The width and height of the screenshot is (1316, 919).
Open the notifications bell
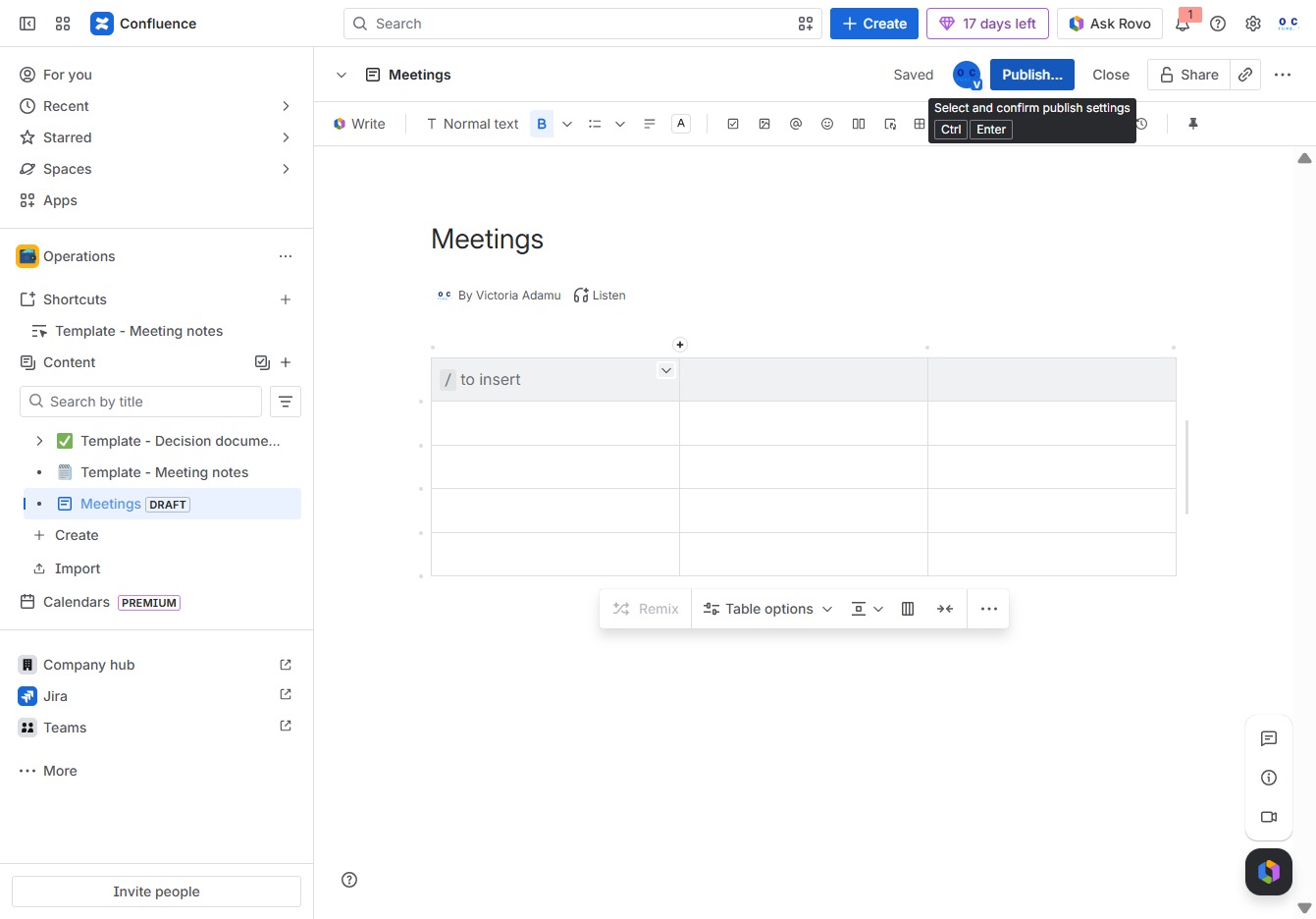click(x=1183, y=24)
